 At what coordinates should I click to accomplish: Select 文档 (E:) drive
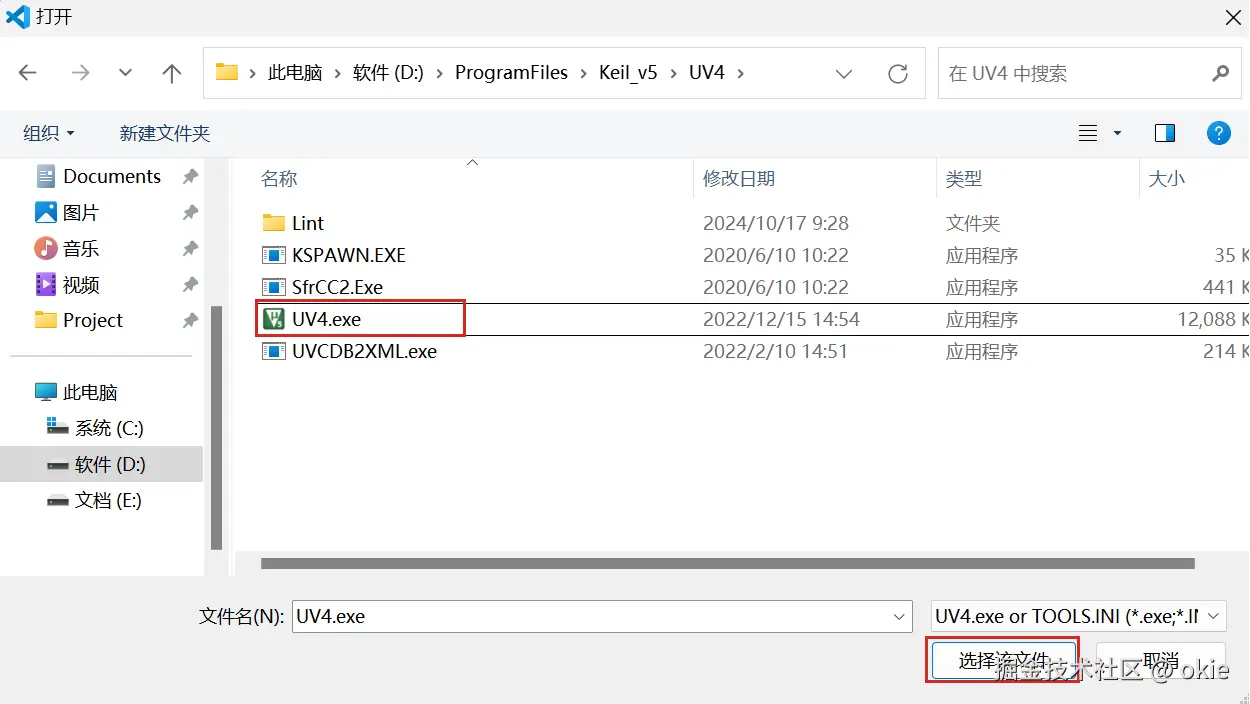(94, 500)
